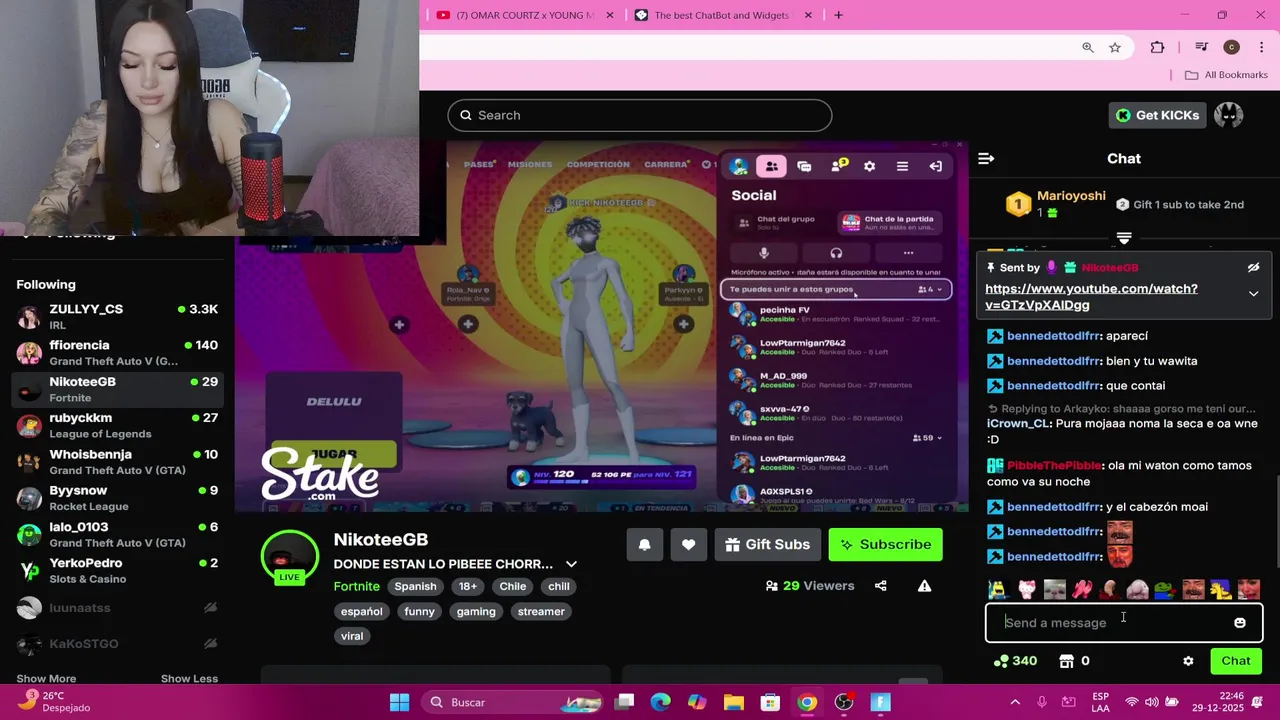Expand the pinned message chevron
1280x720 pixels.
(x=1253, y=294)
